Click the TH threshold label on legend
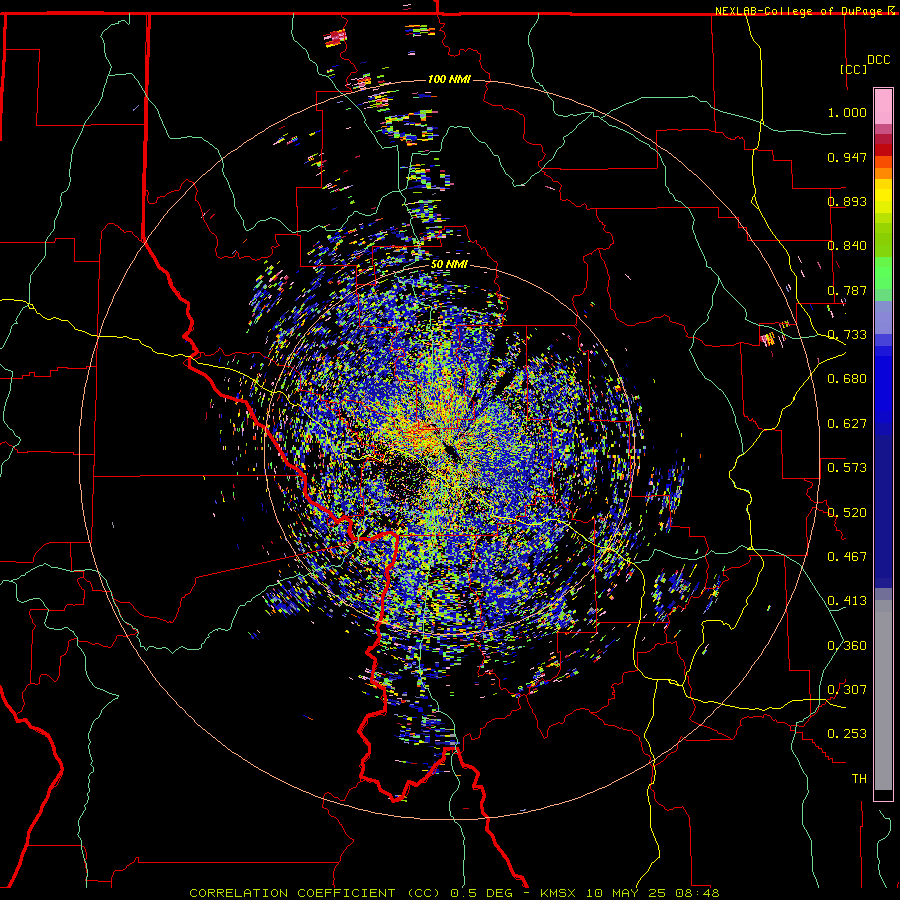 [x=859, y=779]
